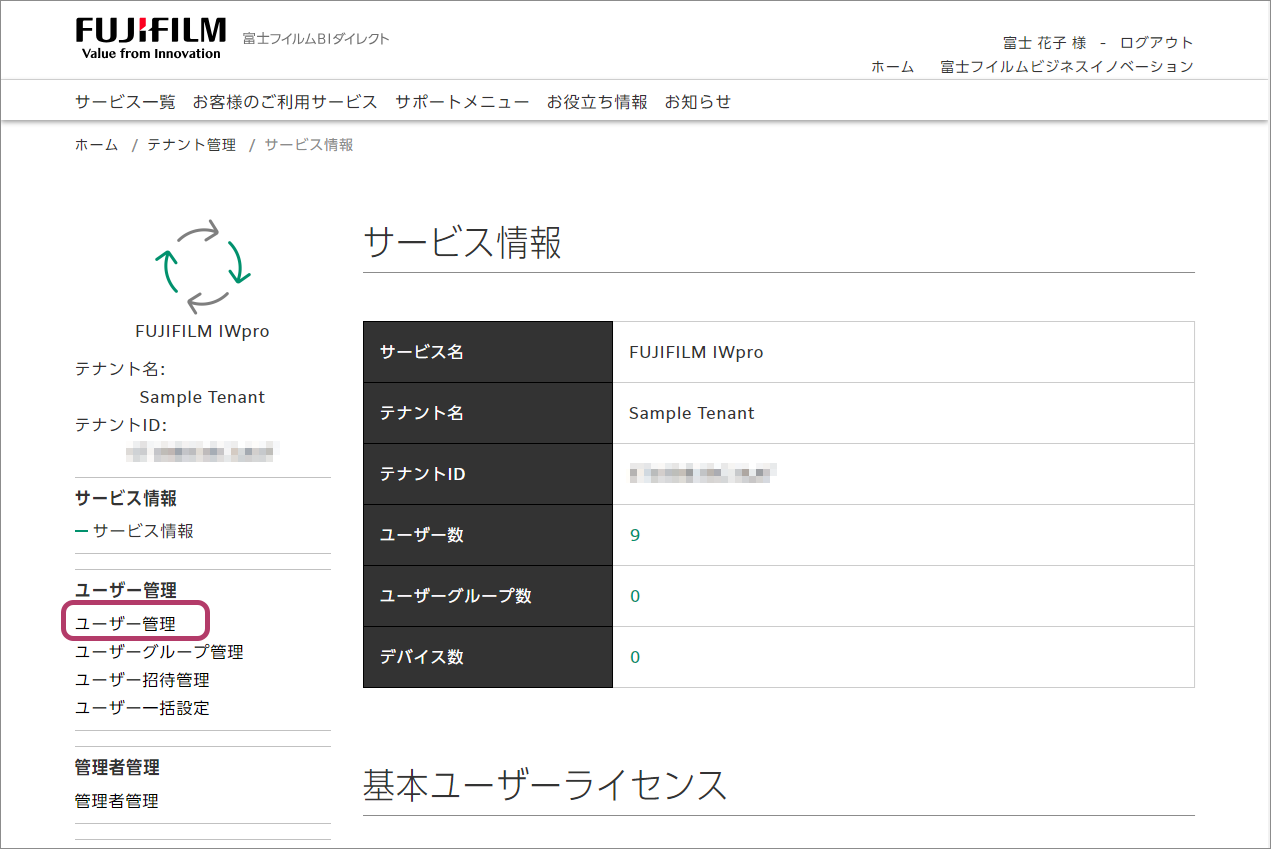Click Sample Tenant in the テナント名 table row

(692, 413)
